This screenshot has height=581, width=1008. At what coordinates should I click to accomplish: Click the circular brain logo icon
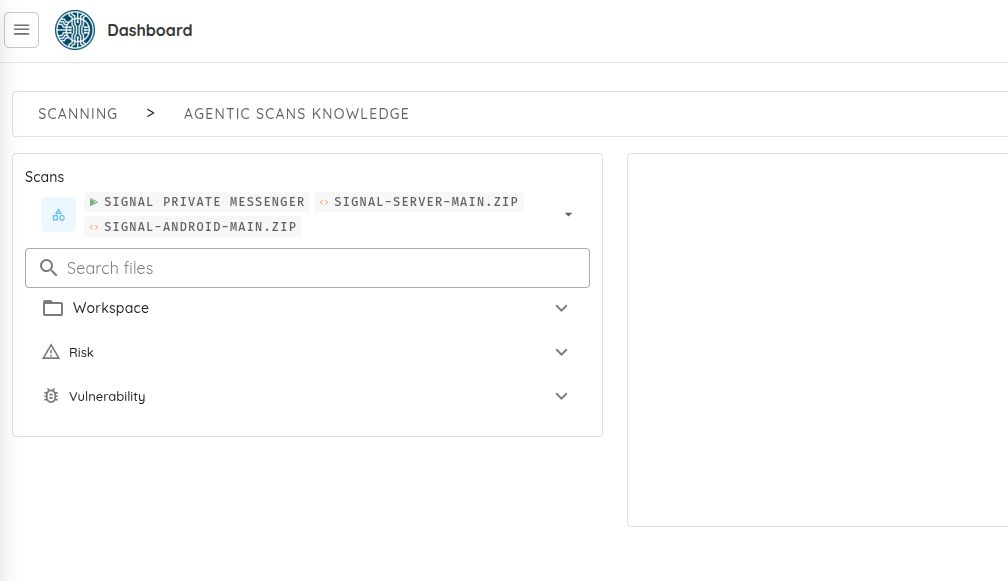click(75, 30)
